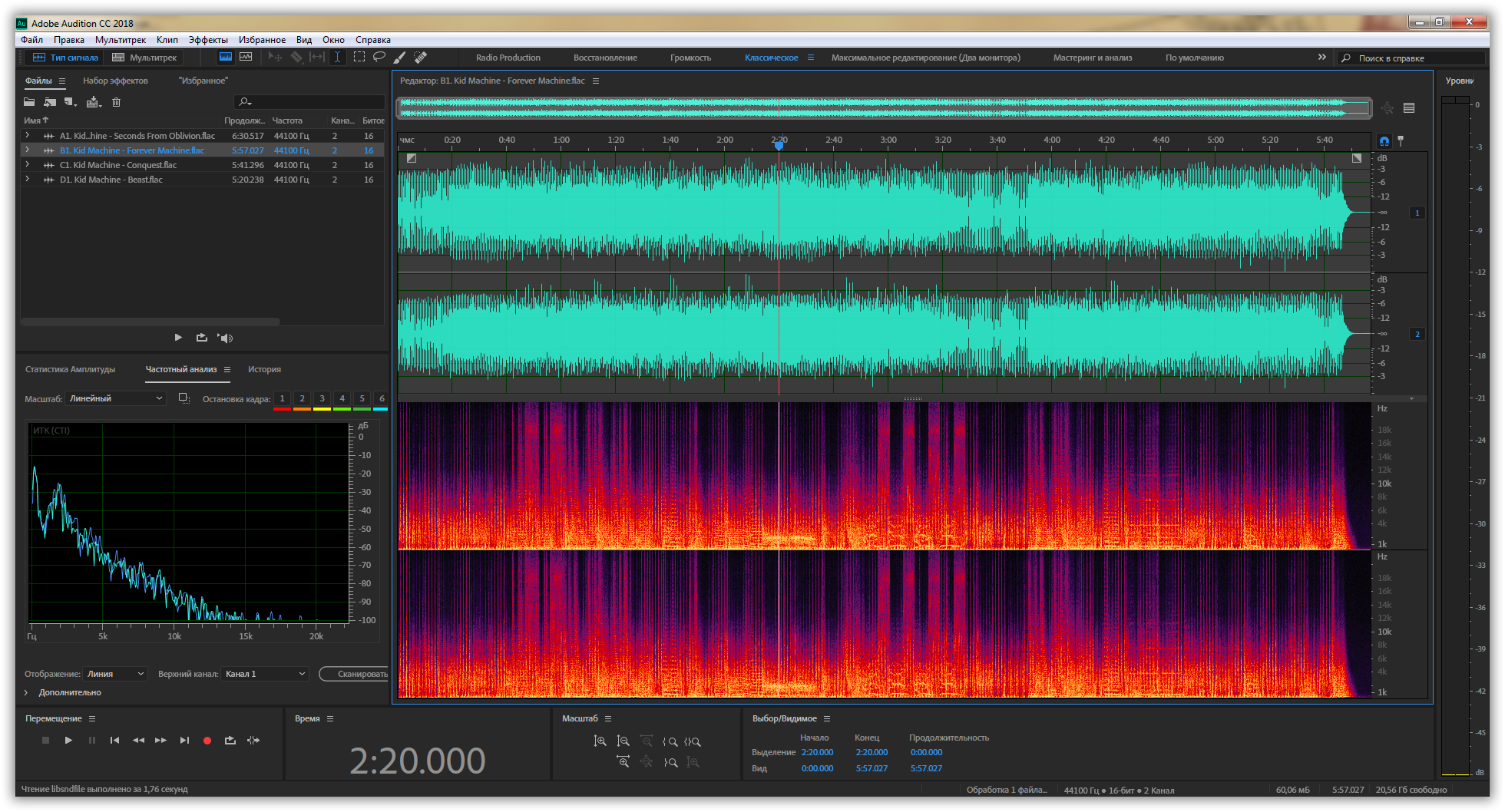
Task: Click the New File icon
Action: (x=71, y=102)
